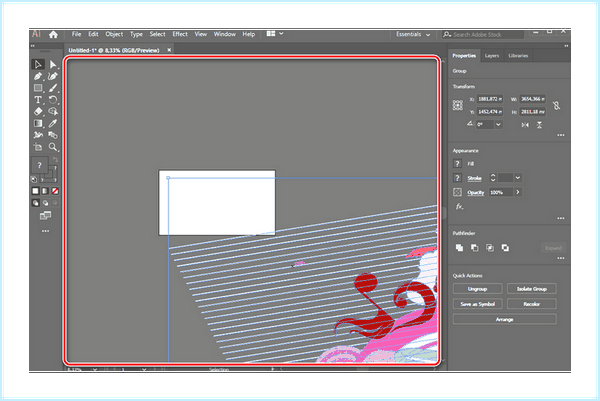The image size is (600, 401).
Task: Select the Zoom magnifier tool
Action: coord(53,147)
